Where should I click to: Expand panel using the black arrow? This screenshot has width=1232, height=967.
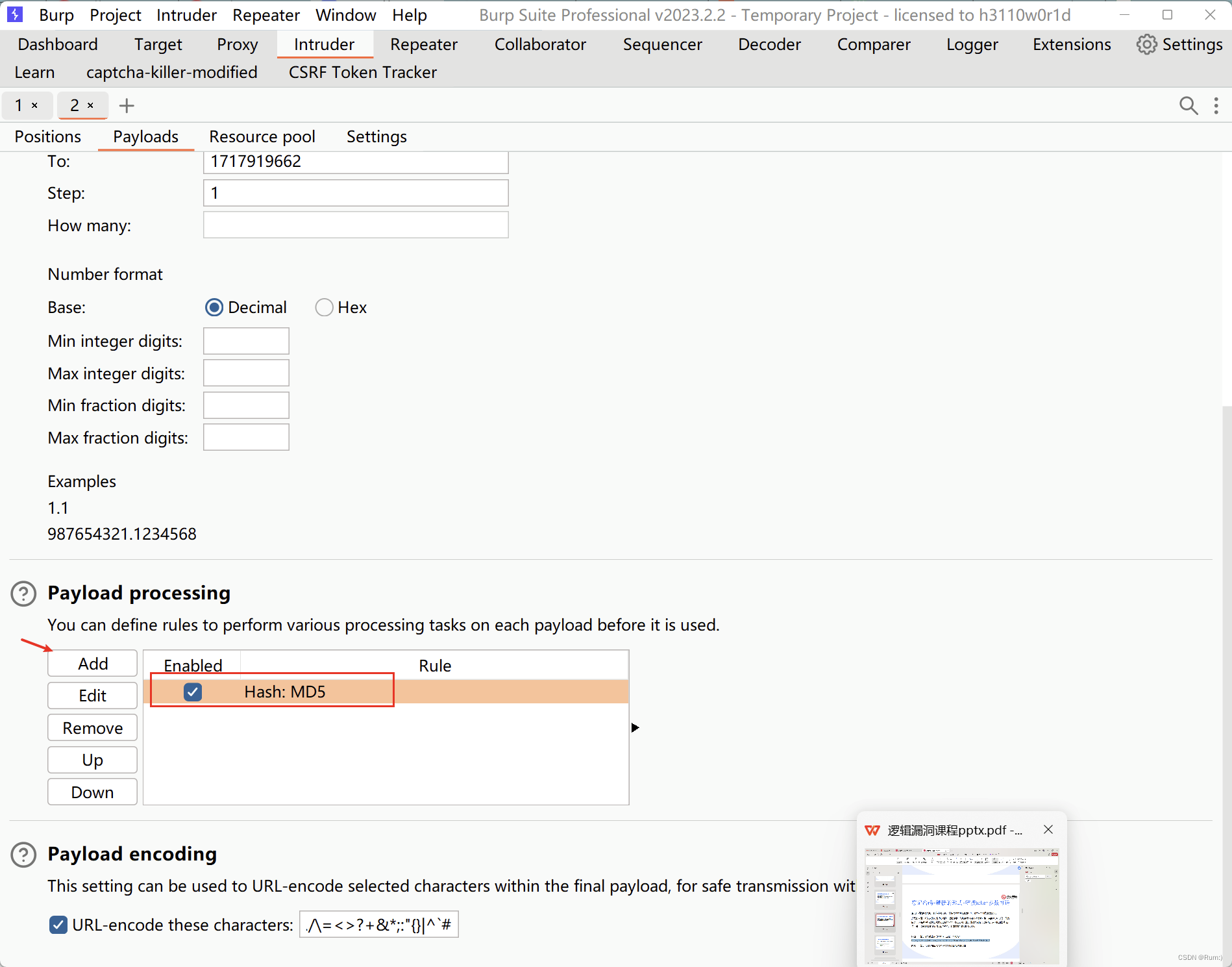(x=635, y=727)
